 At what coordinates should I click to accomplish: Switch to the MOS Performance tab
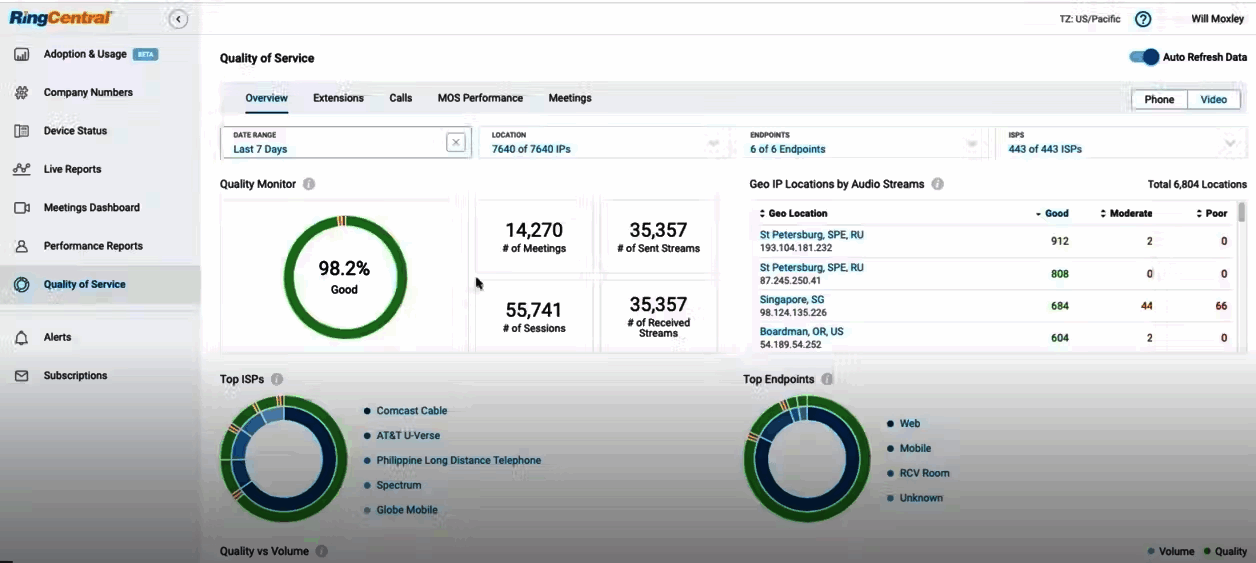[x=480, y=98]
